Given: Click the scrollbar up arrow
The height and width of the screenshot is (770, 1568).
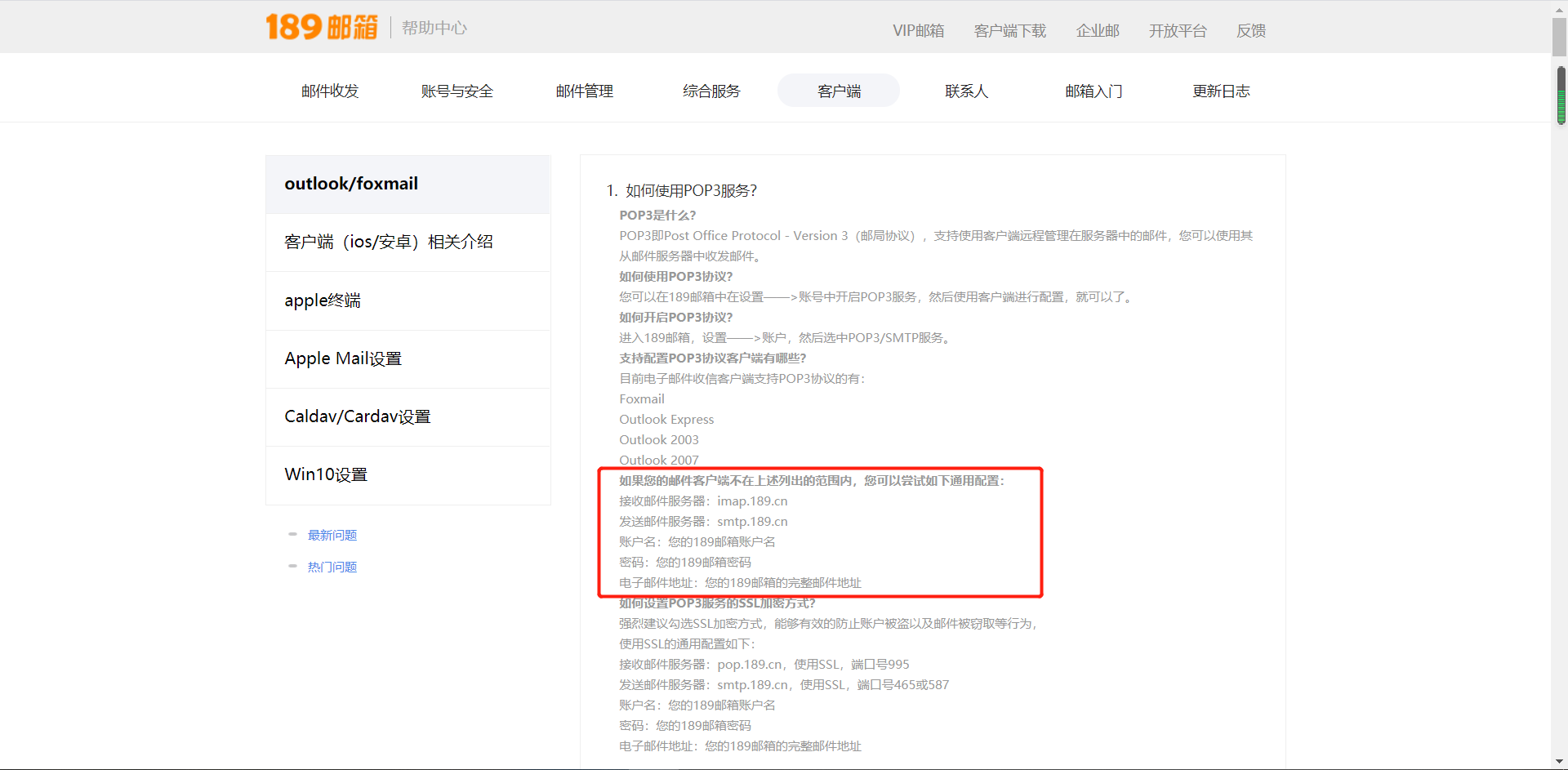Looking at the screenshot, I should coord(1559,9).
